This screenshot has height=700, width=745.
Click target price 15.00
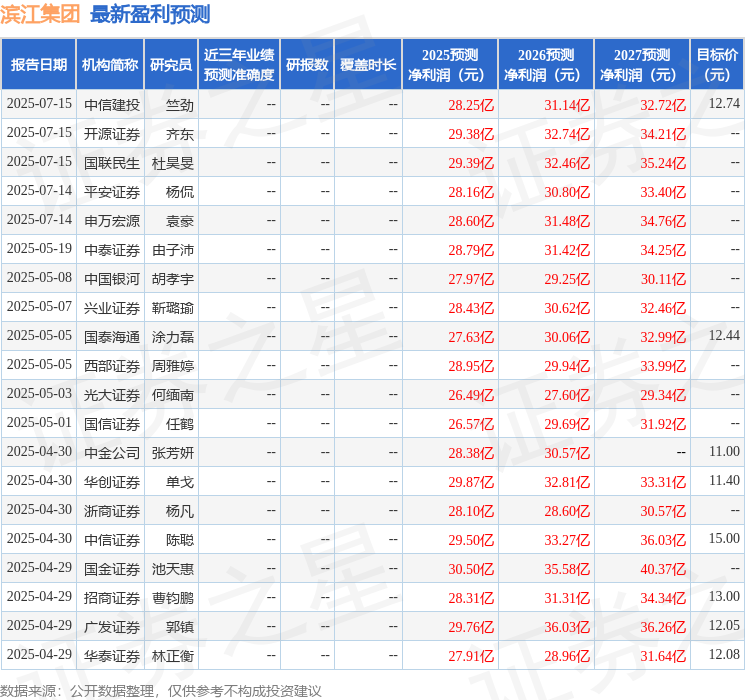tap(724, 538)
